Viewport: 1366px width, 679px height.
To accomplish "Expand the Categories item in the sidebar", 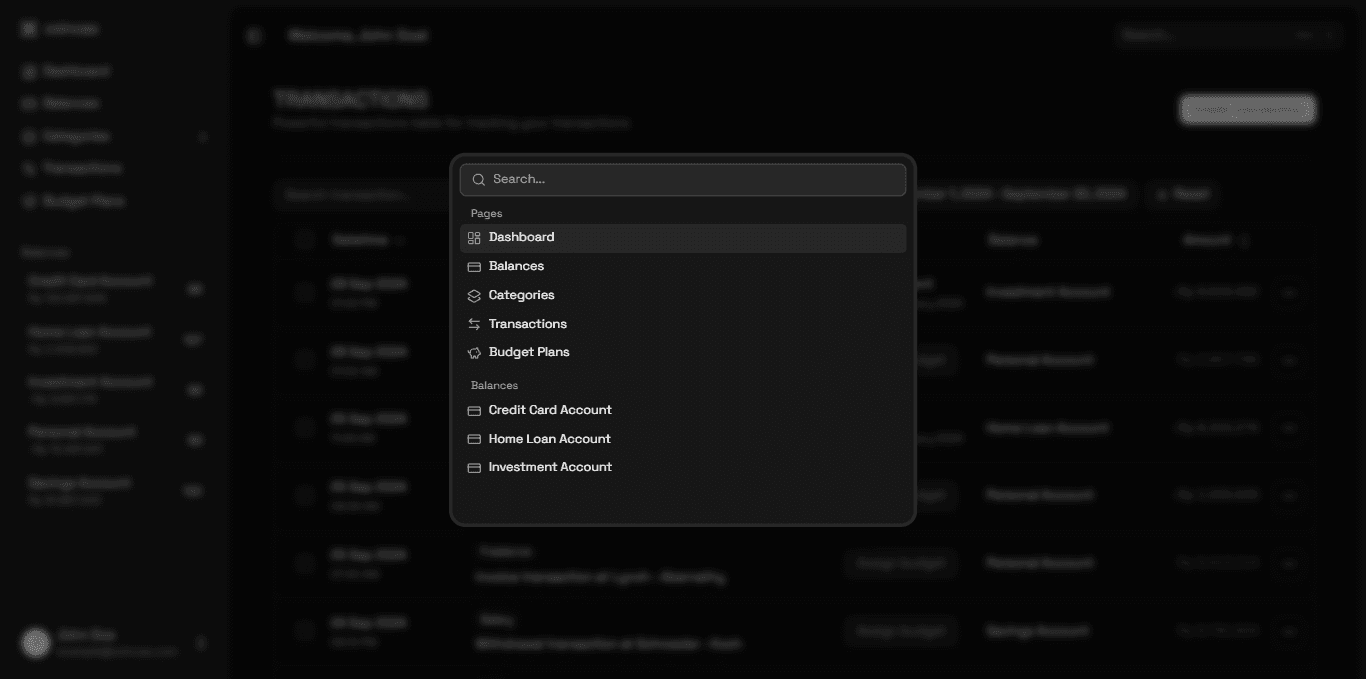I will pyautogui.click(x=203, y=136).
